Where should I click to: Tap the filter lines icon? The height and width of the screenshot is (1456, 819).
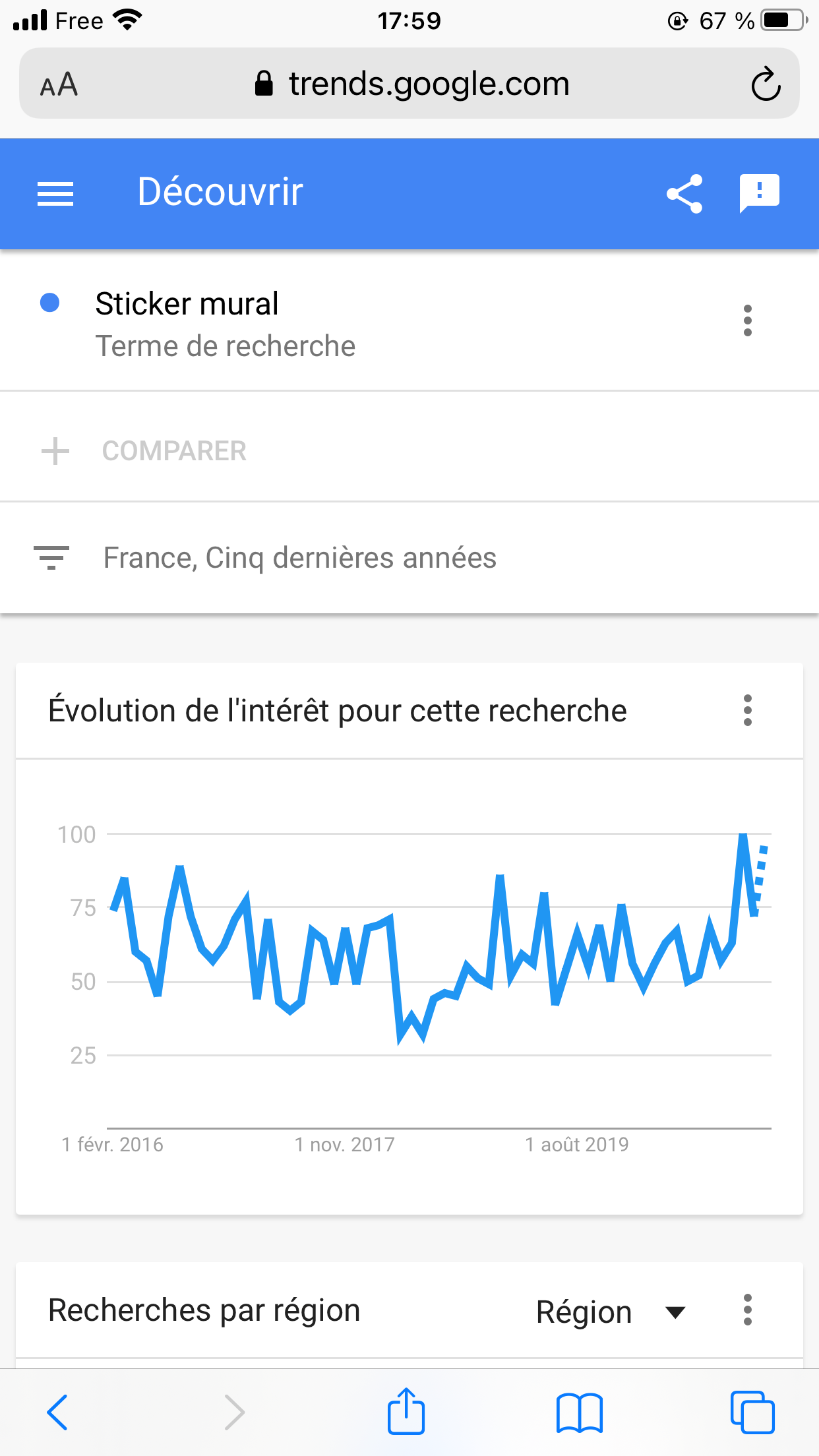click(51, 558)
